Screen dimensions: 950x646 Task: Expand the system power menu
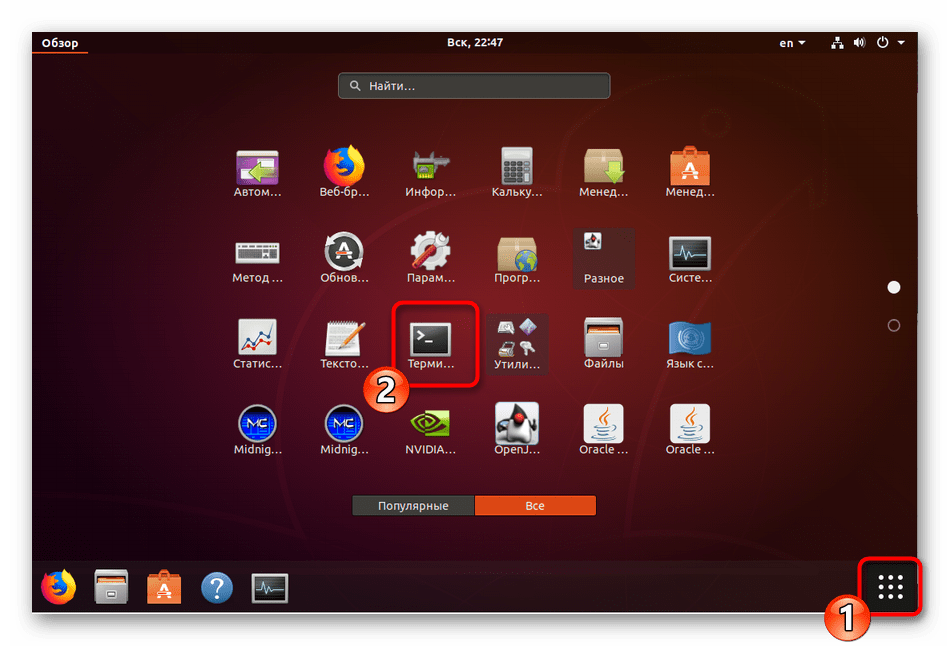(890, 43)
